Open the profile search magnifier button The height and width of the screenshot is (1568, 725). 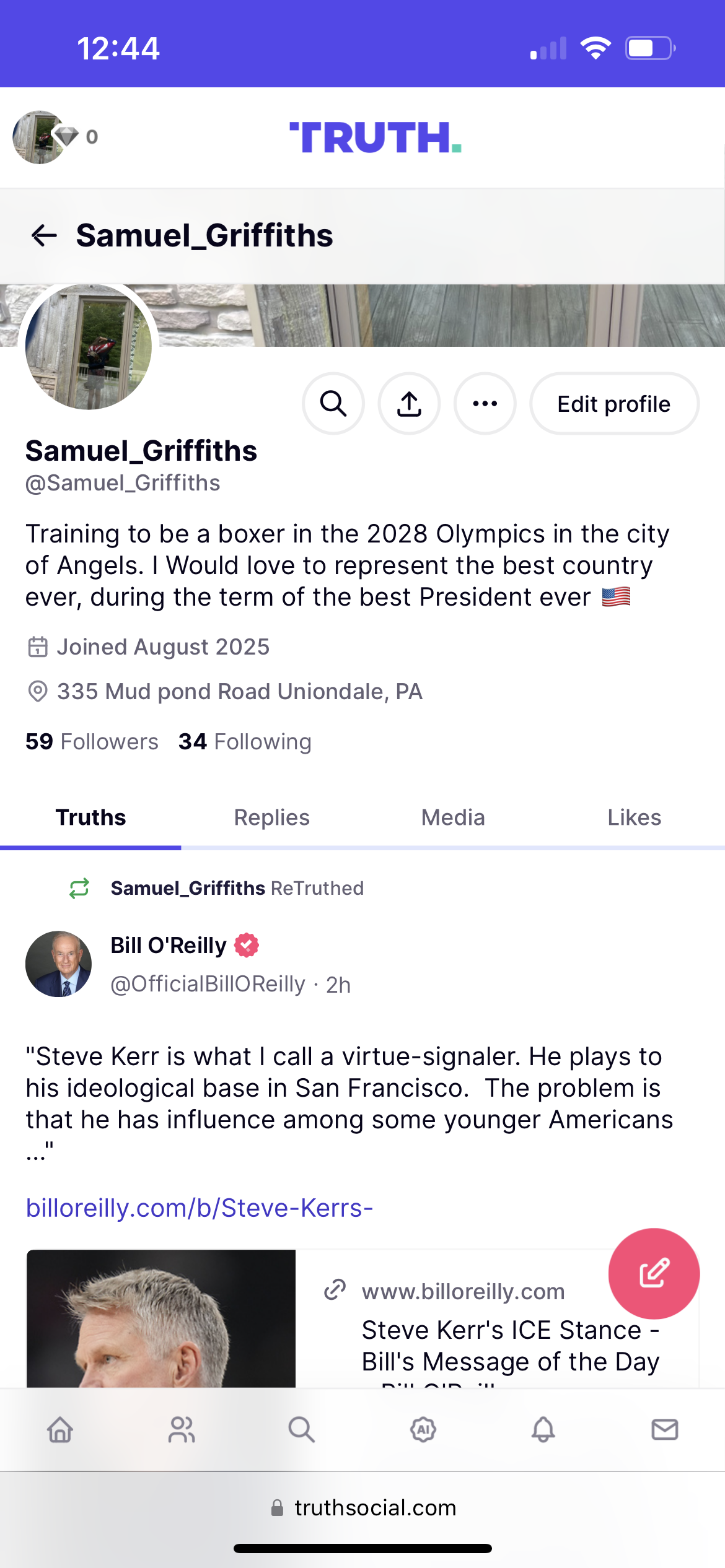333,404
